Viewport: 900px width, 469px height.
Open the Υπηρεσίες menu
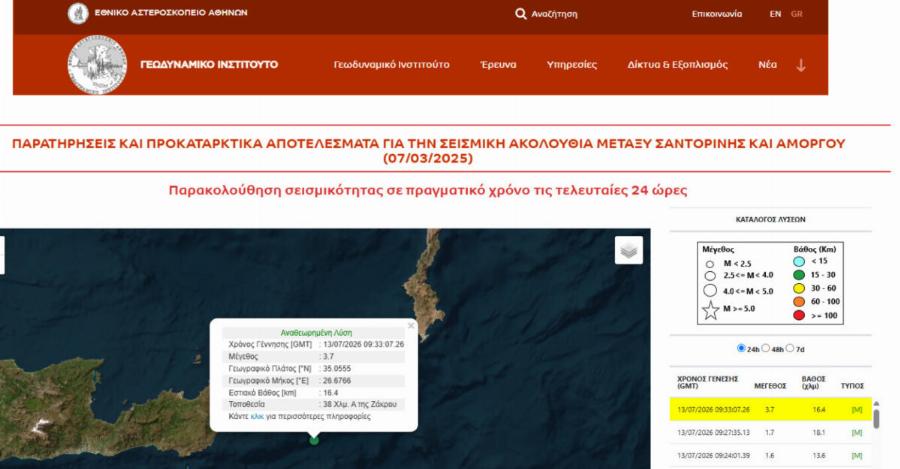(572, 65)
